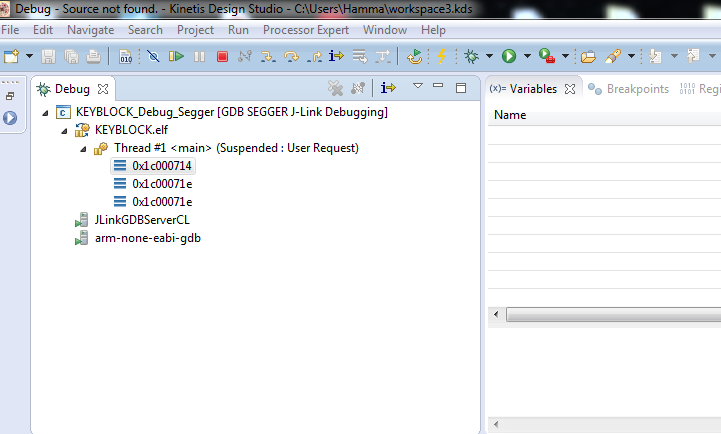
Task: Open the Search menu
Action: point(145,30)
